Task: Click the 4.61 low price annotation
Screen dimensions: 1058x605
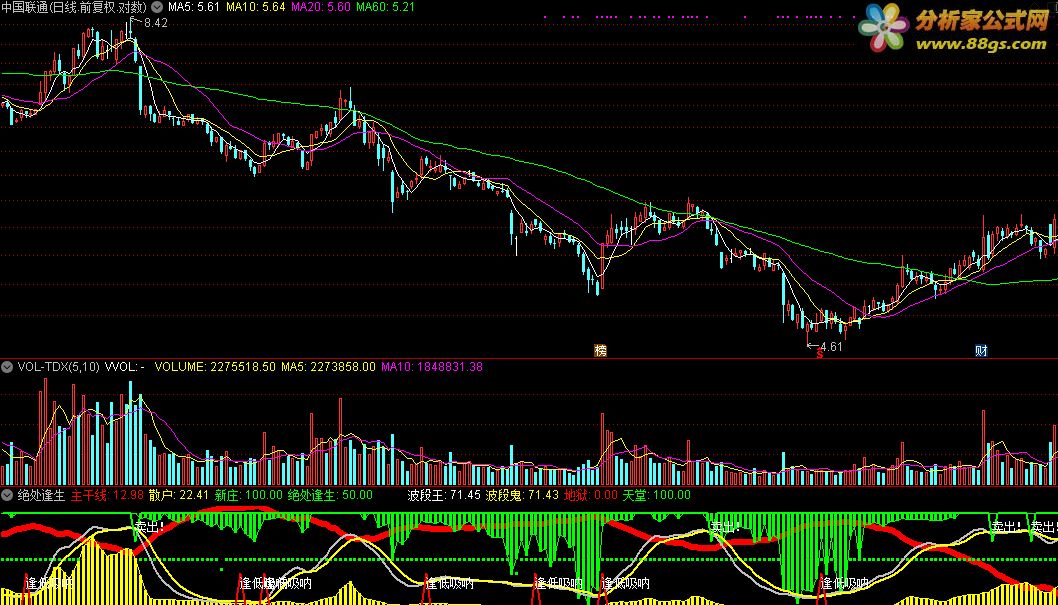Action: pyautogui.click(x=831, y=347)
